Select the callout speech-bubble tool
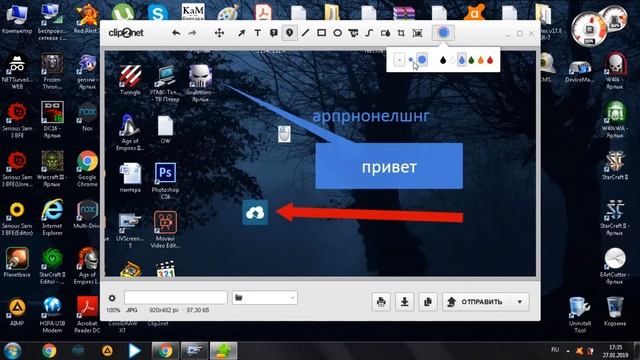640x360 pixels. click(273, 33)
